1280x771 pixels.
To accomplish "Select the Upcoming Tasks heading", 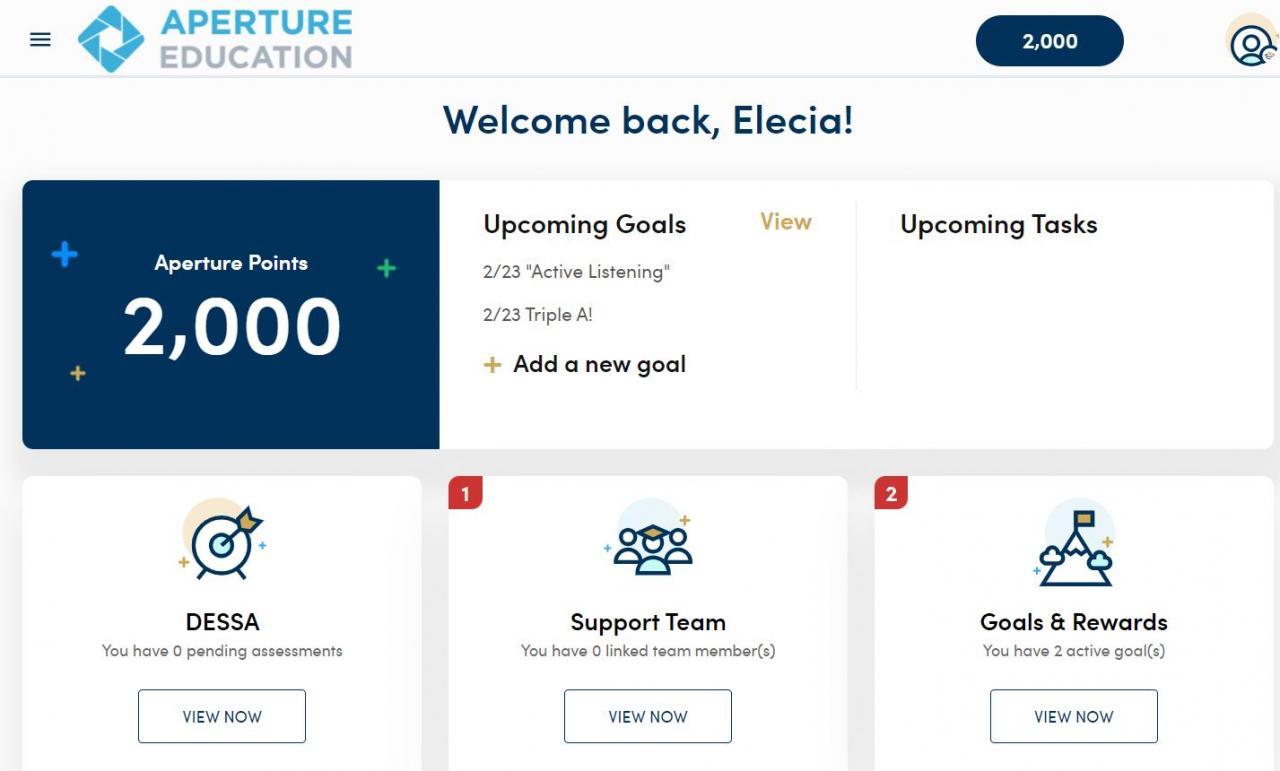I will point(998,225).
